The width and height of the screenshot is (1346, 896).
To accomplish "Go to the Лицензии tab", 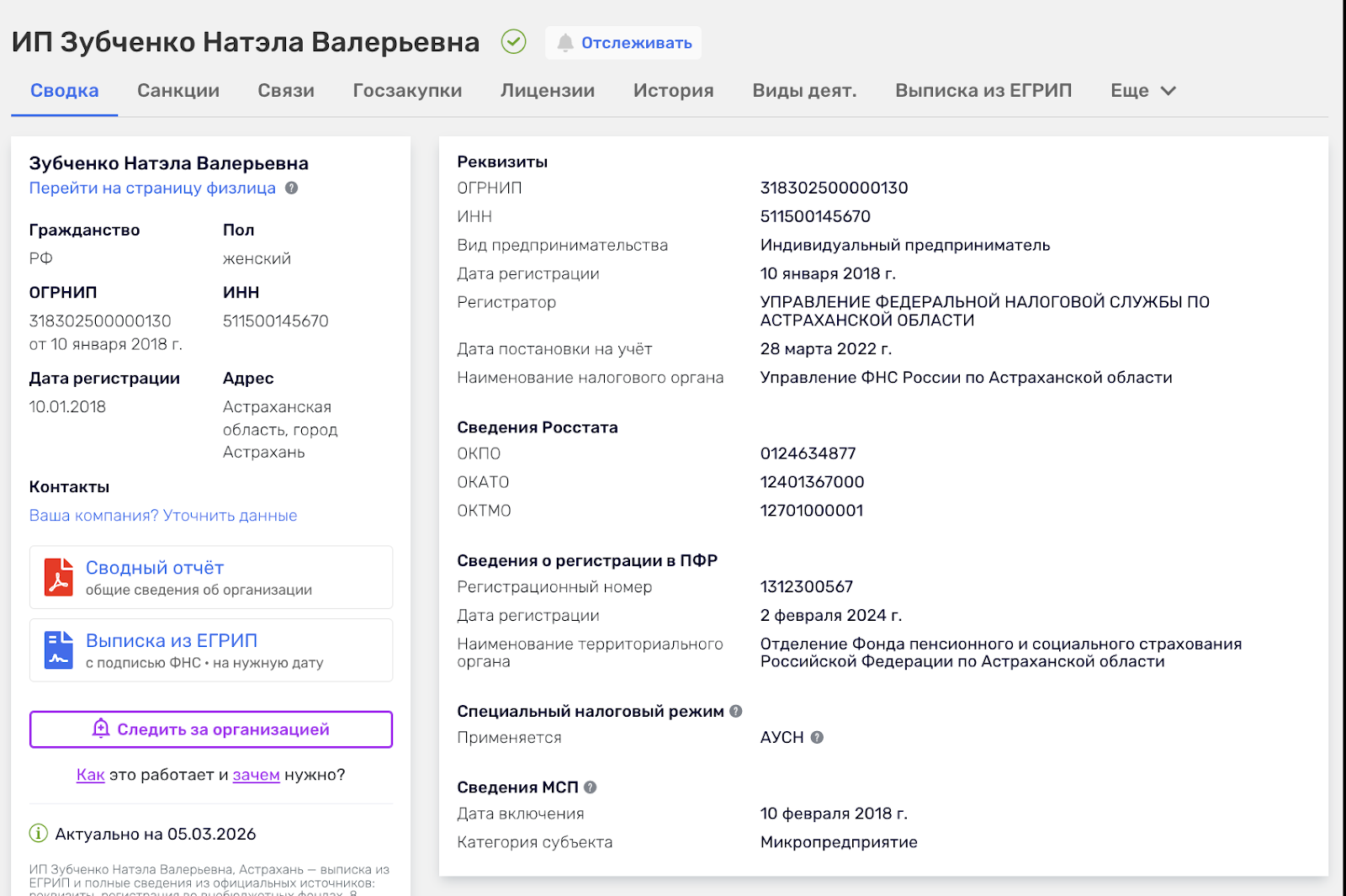I will pos(548,91).
